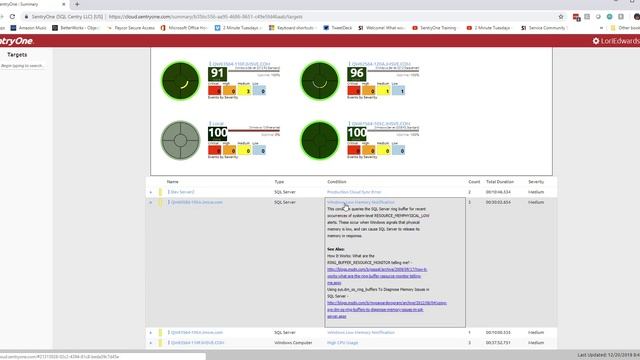The height and width of the screenshot is (360, 640).
Task: Sort the table by the Condition column
Action: coord(337,182)
